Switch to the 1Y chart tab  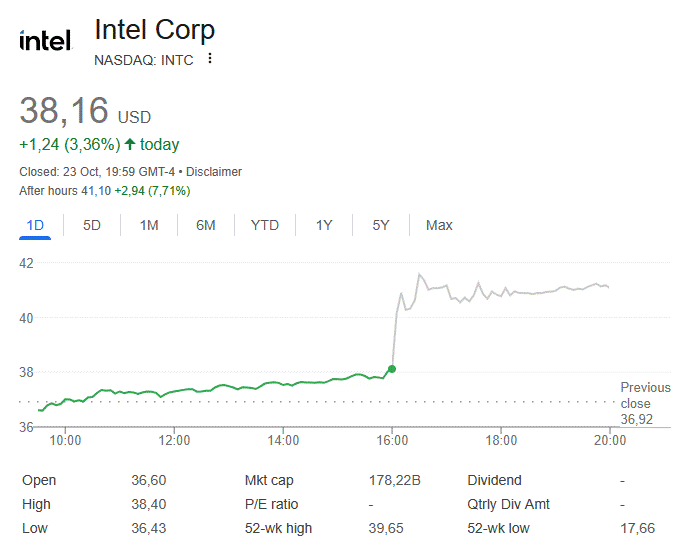click(324, 225)
